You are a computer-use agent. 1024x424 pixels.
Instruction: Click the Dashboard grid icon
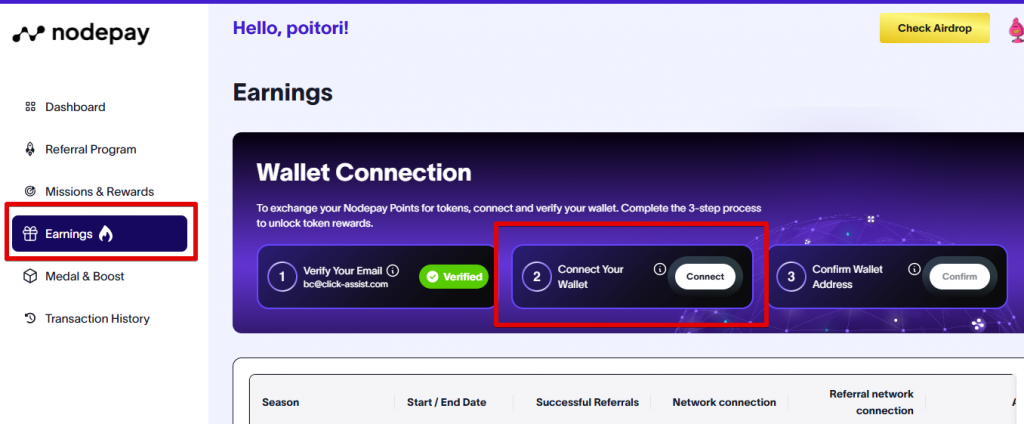[30, 107]
